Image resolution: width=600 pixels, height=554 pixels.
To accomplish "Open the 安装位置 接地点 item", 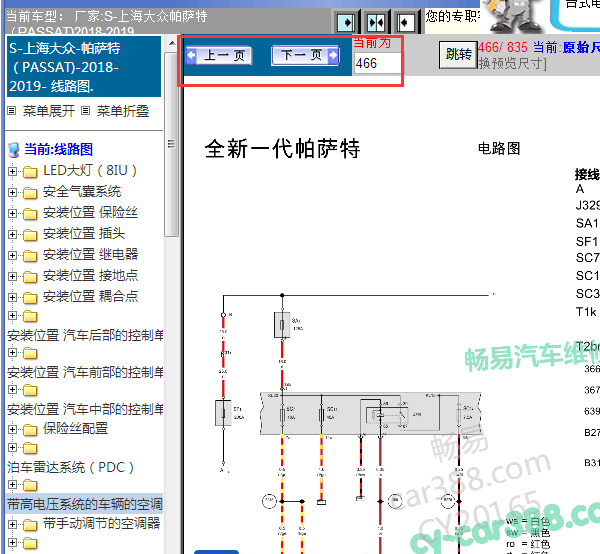I will click(x=90, y=275).
